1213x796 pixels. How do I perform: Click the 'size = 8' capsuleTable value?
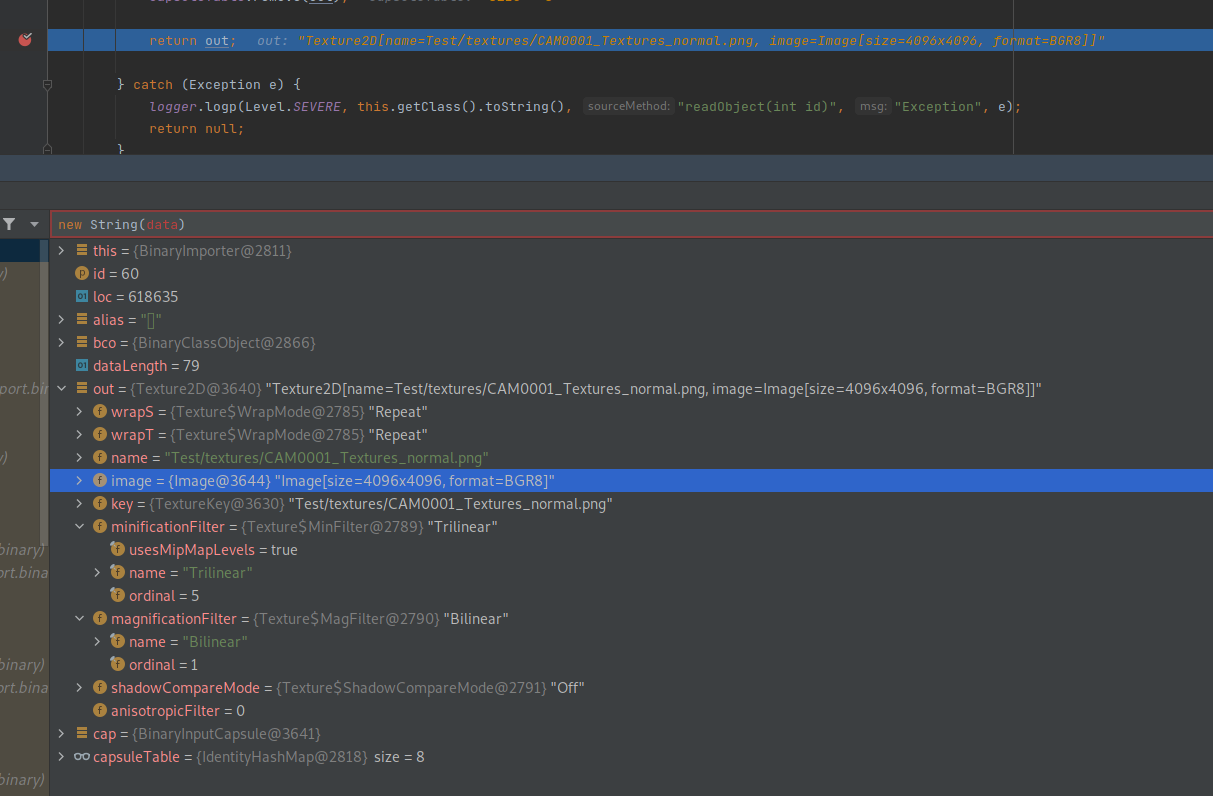(399, 757)
